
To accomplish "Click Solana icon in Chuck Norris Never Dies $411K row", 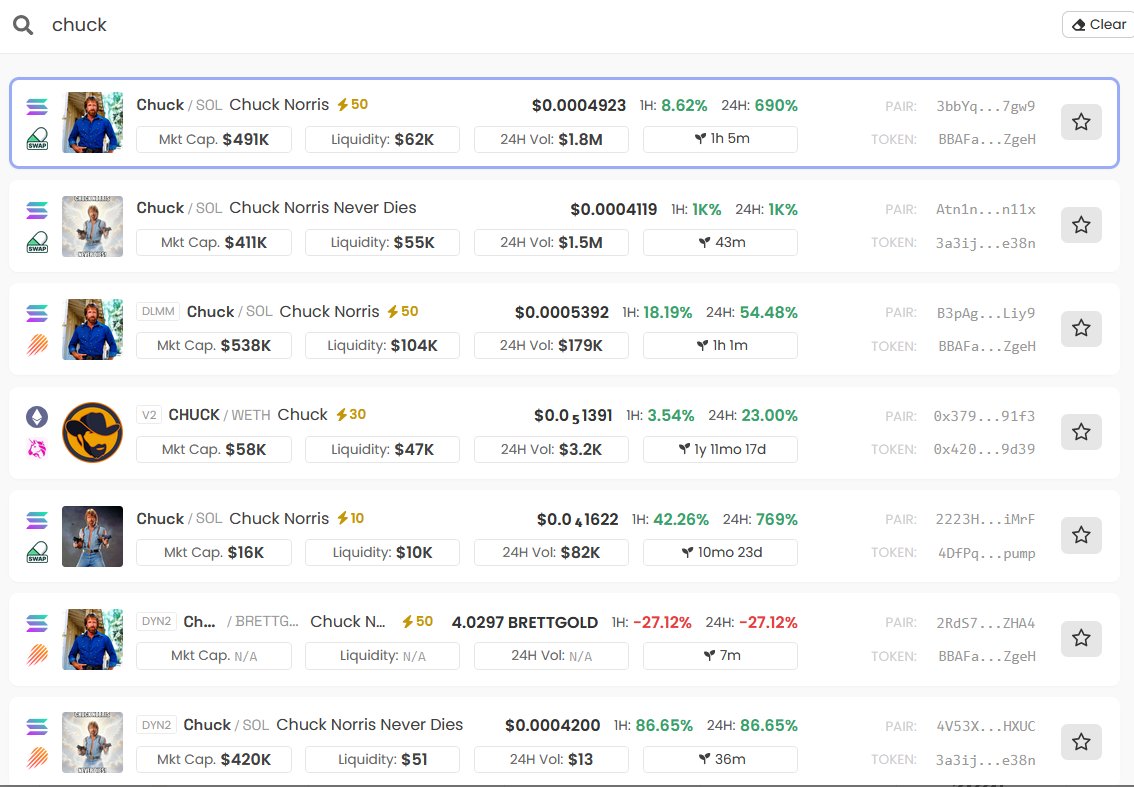I will click(37, 210).
